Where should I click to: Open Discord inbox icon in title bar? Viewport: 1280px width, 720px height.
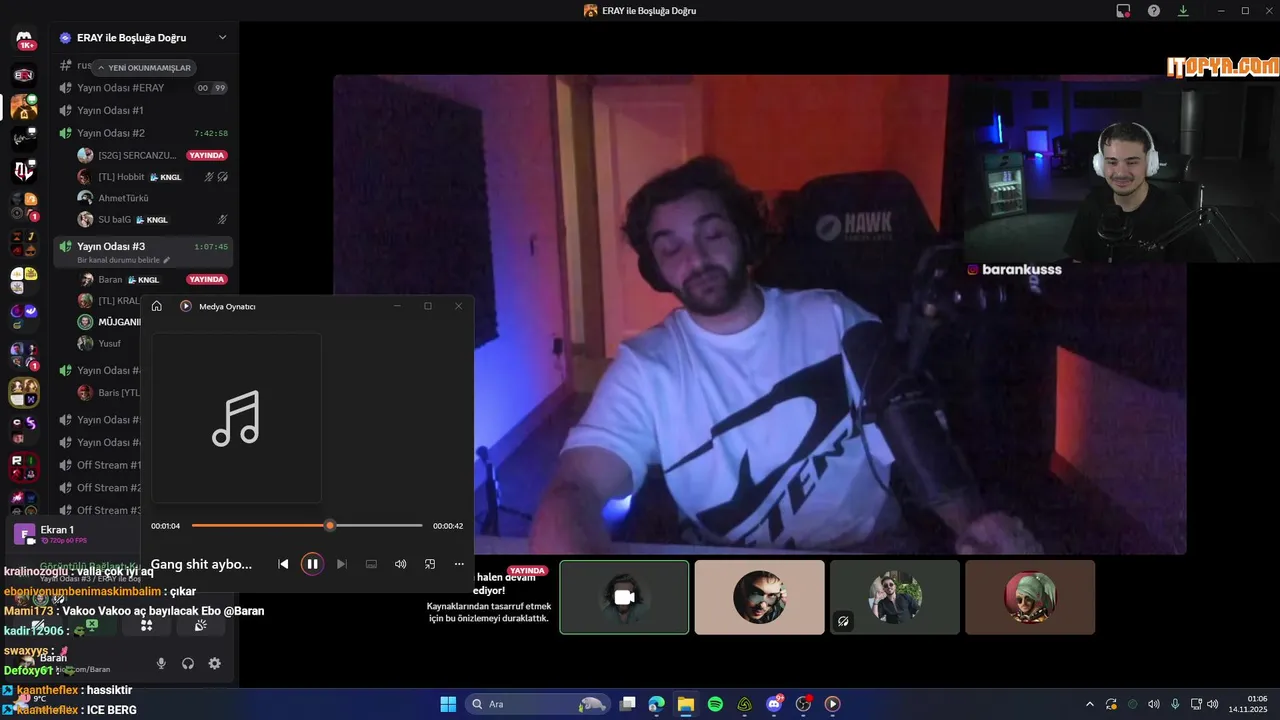1123,10
